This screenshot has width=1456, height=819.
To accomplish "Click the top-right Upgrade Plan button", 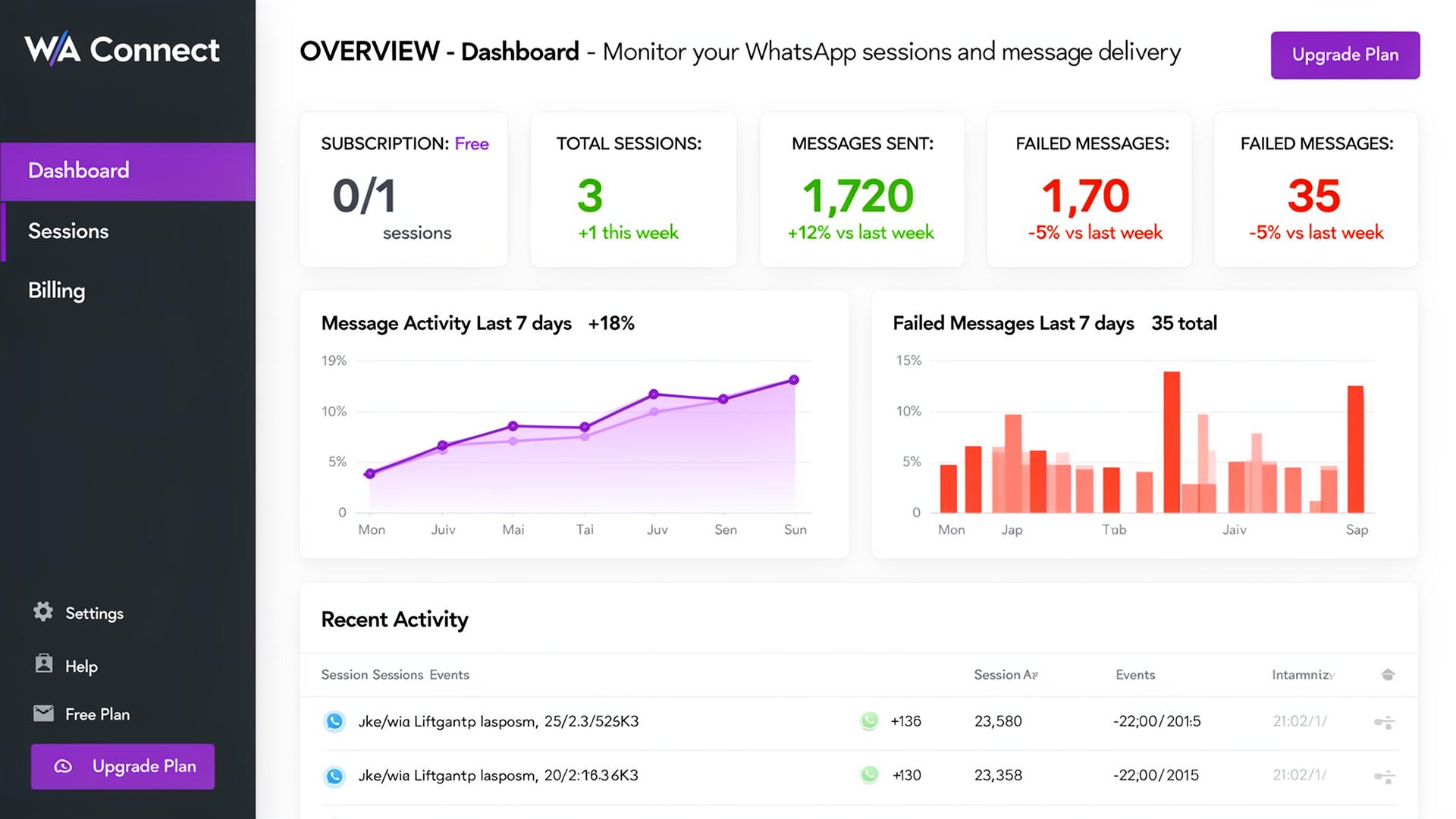I will (1345, 55).
